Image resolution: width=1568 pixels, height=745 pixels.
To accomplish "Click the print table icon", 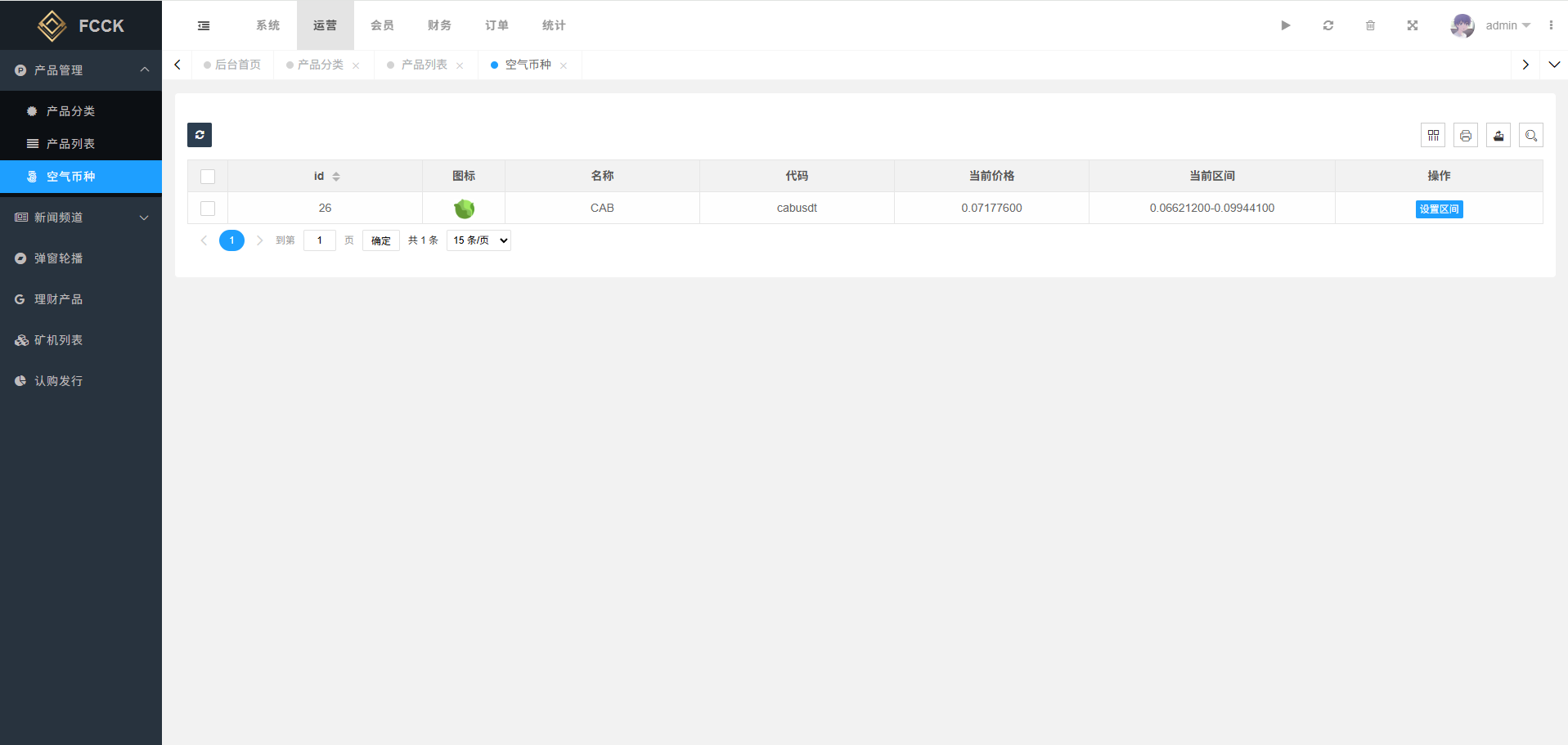I will point(1465,136).
